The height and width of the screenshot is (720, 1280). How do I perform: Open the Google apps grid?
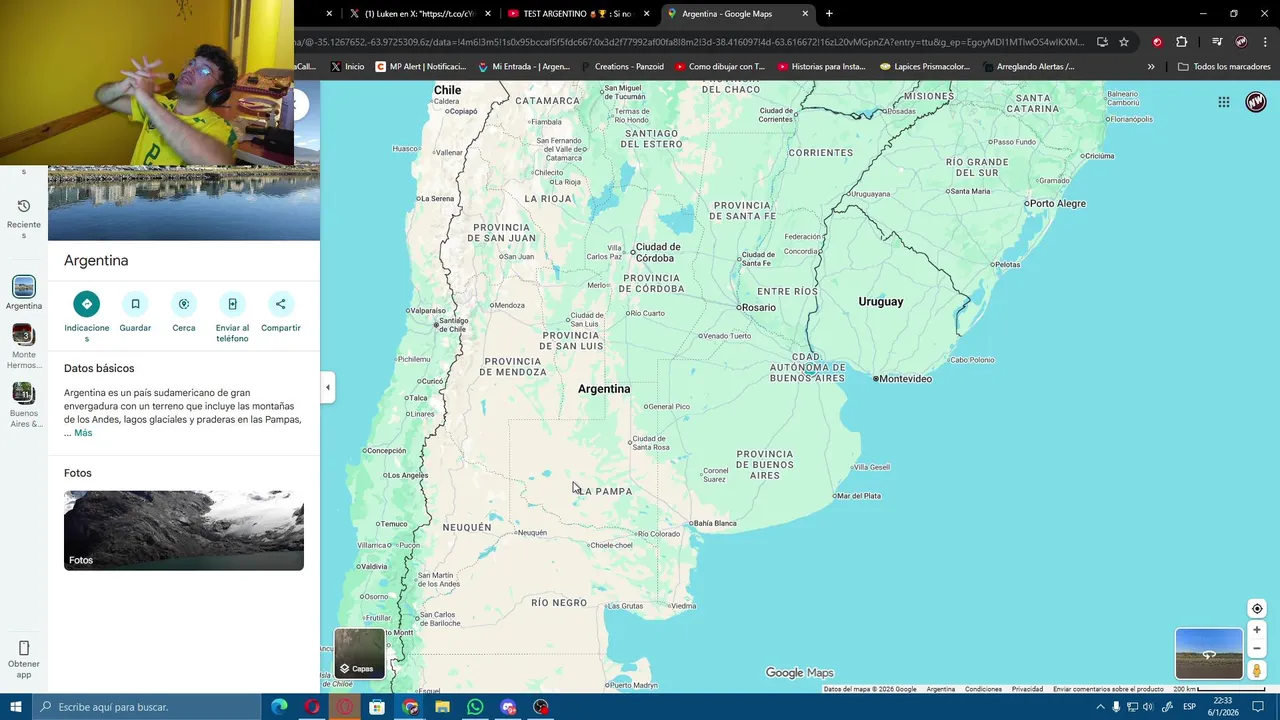(1223, 102)
